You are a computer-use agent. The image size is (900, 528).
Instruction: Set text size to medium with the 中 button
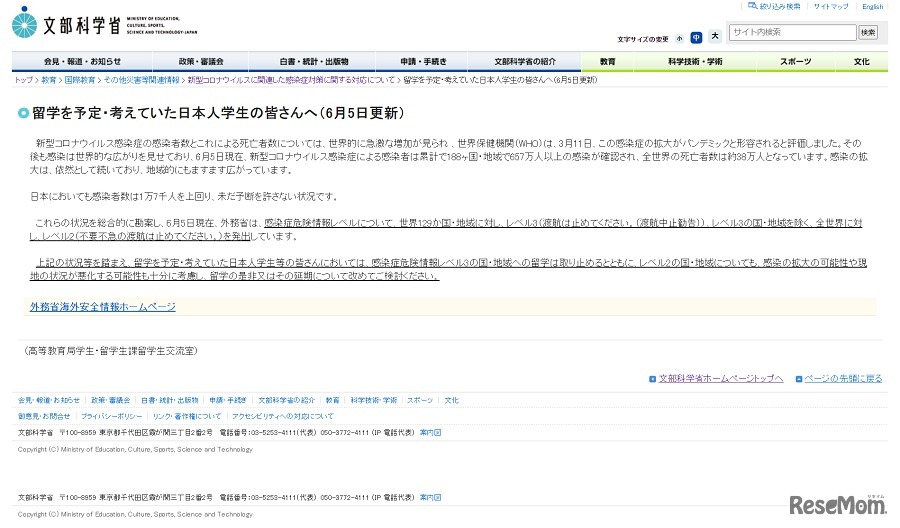696,38
